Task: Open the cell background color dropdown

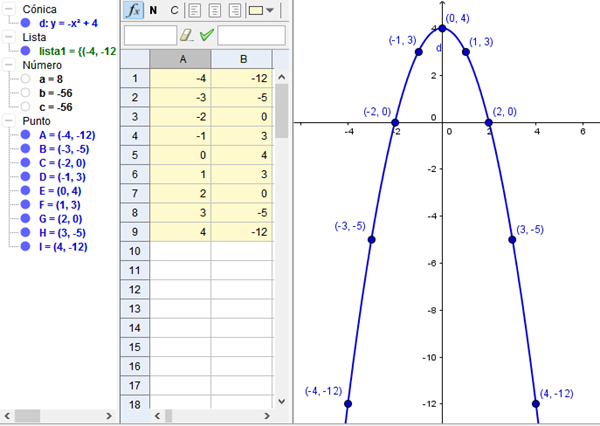Action: pyautogui.click(x=270, y=11)
